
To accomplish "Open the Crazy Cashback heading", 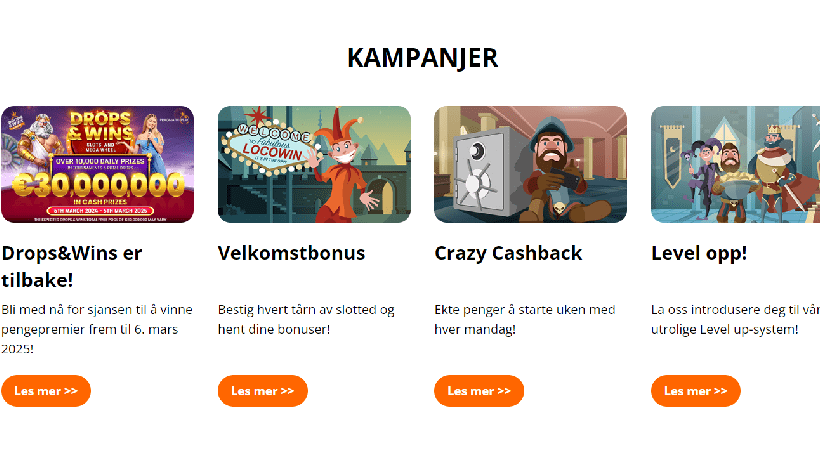I will pyautogui.click(x=508, y=254).
